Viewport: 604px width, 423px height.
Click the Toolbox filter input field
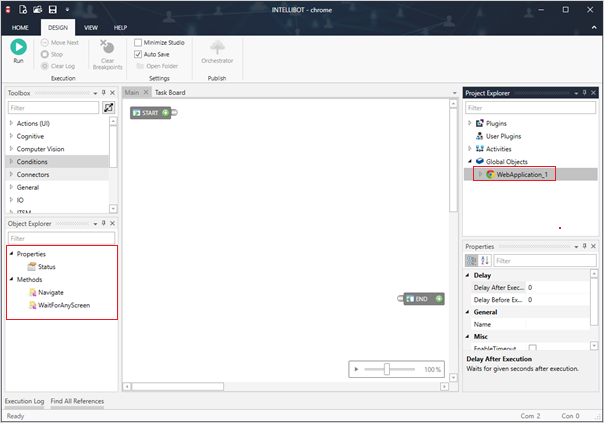(54, 108)
